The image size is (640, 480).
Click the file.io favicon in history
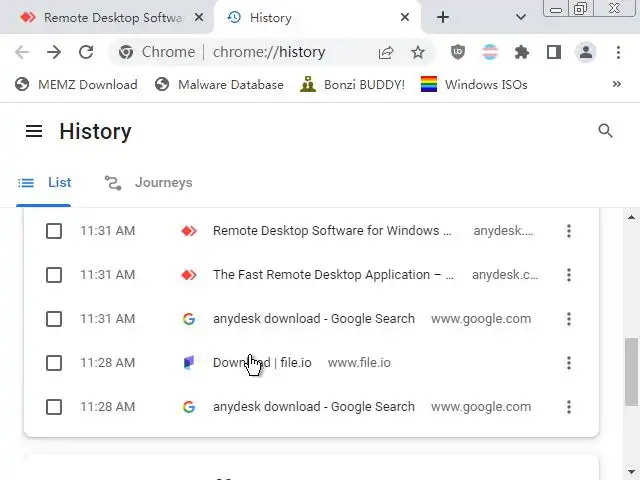click(189, 362)
